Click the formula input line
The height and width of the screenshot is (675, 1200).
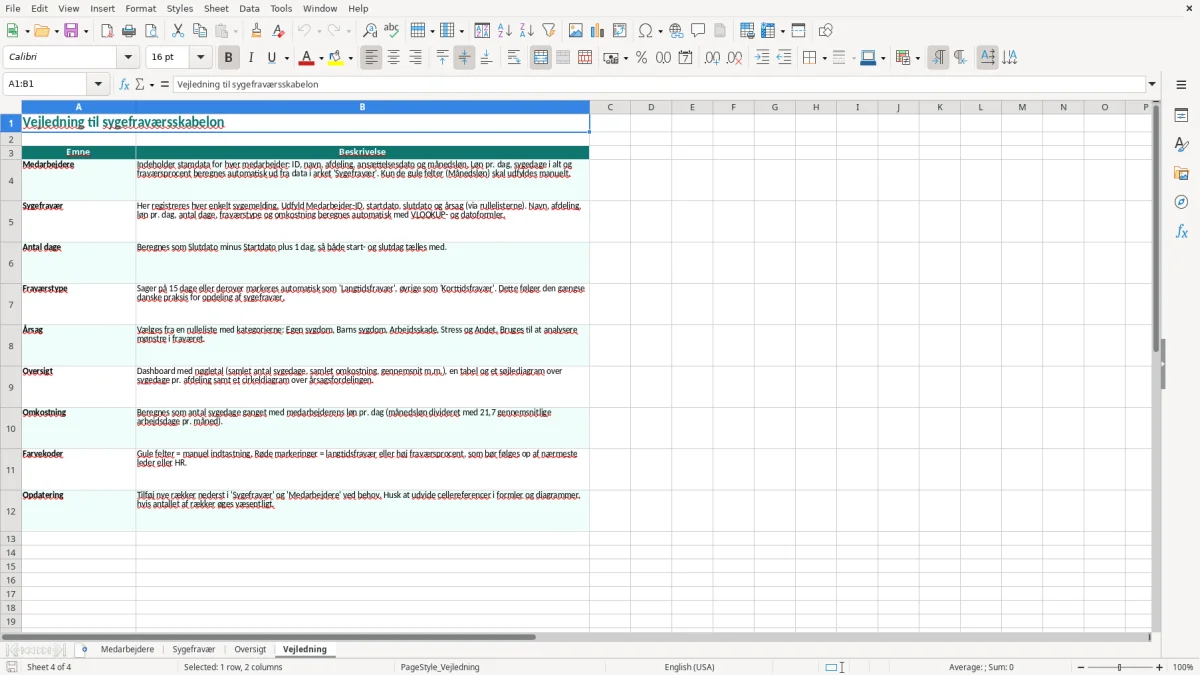tap(659, 84)
